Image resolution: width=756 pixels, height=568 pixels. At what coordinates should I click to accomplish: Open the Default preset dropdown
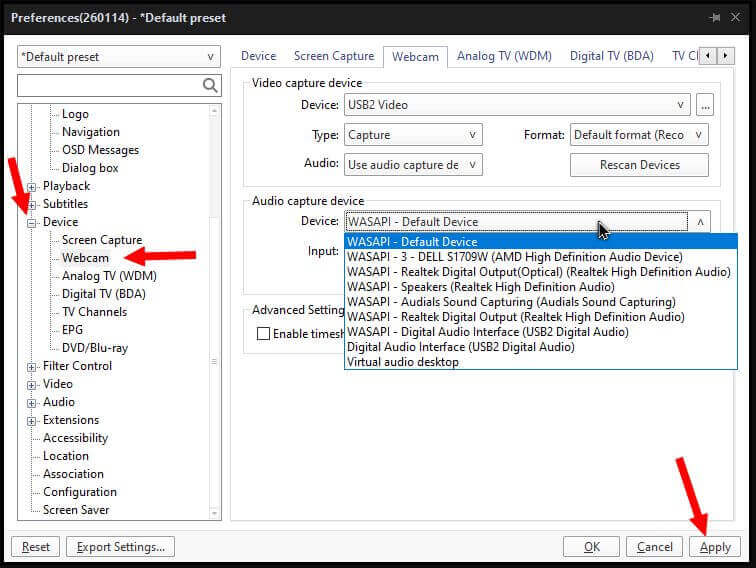(x=119, y=57)
